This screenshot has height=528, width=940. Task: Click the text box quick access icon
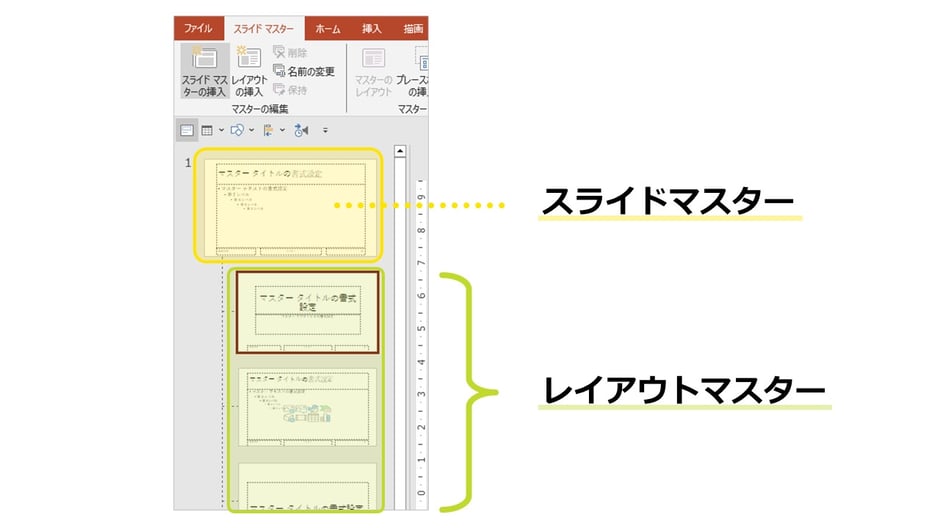click(x=186, y=130)
